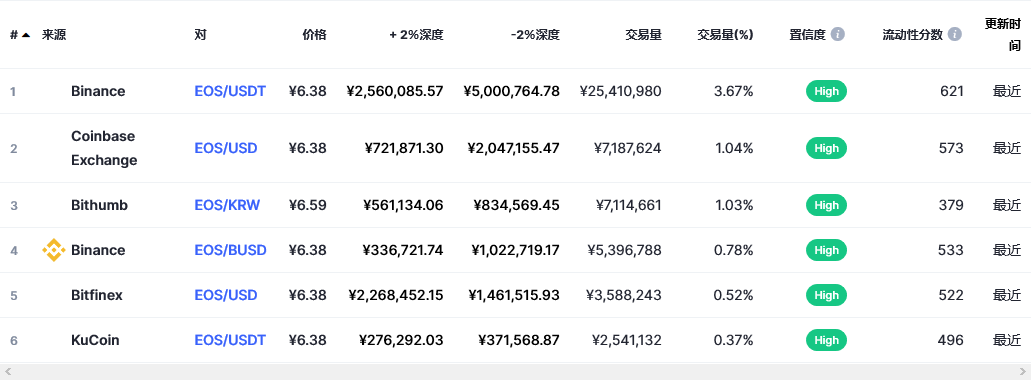This screenshot has width=1031, height=380.
Task: Click the High badge in KuCoin row
Action: point(826,340)
